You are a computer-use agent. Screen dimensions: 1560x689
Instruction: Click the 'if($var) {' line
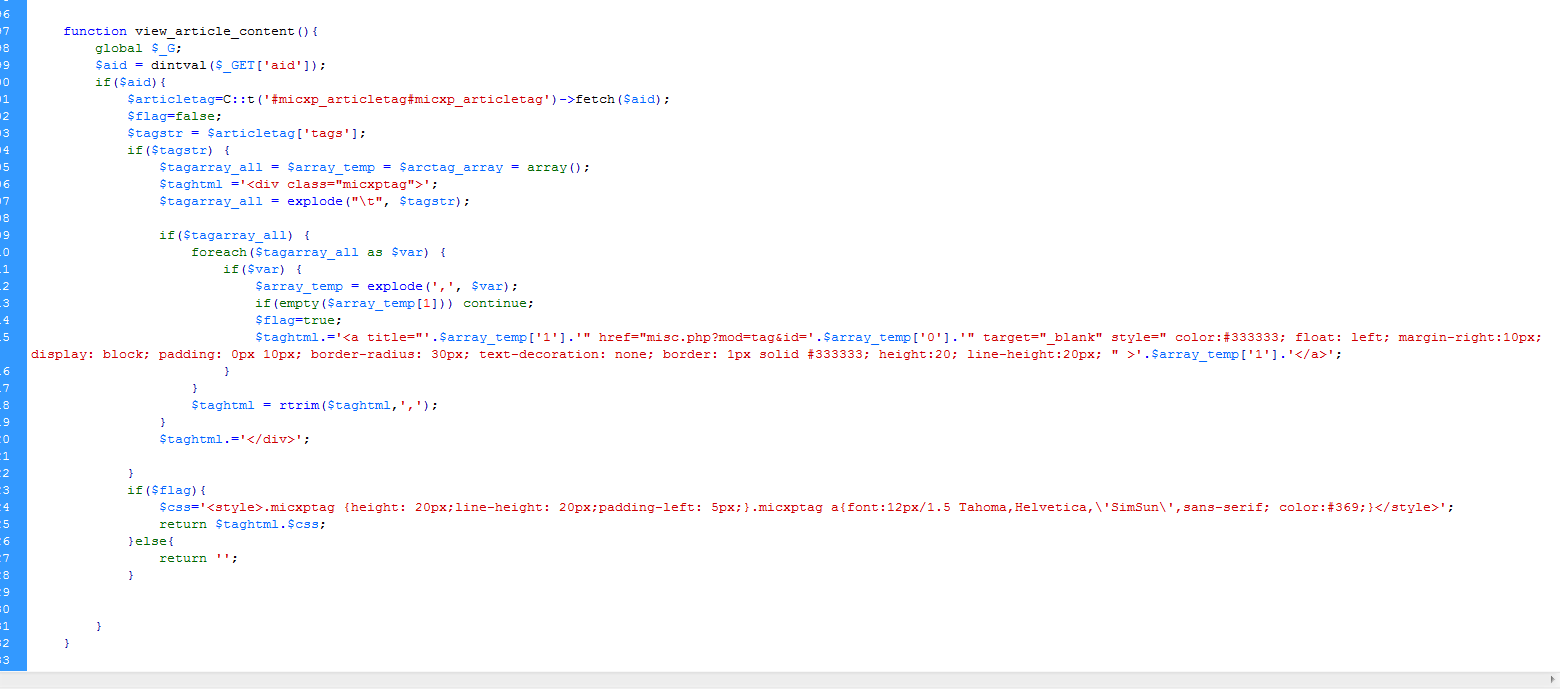(263, 269)
